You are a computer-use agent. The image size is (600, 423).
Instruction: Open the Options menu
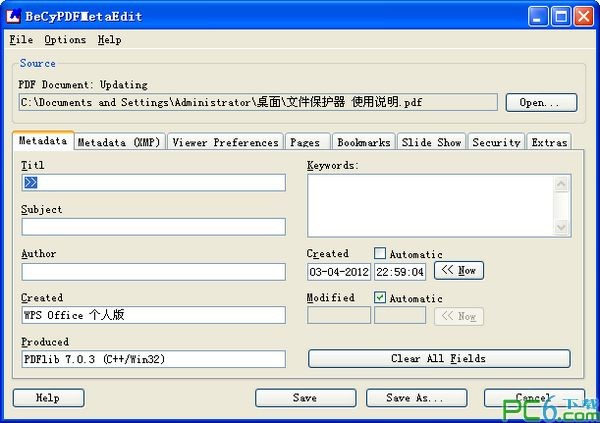pos(65,39)
